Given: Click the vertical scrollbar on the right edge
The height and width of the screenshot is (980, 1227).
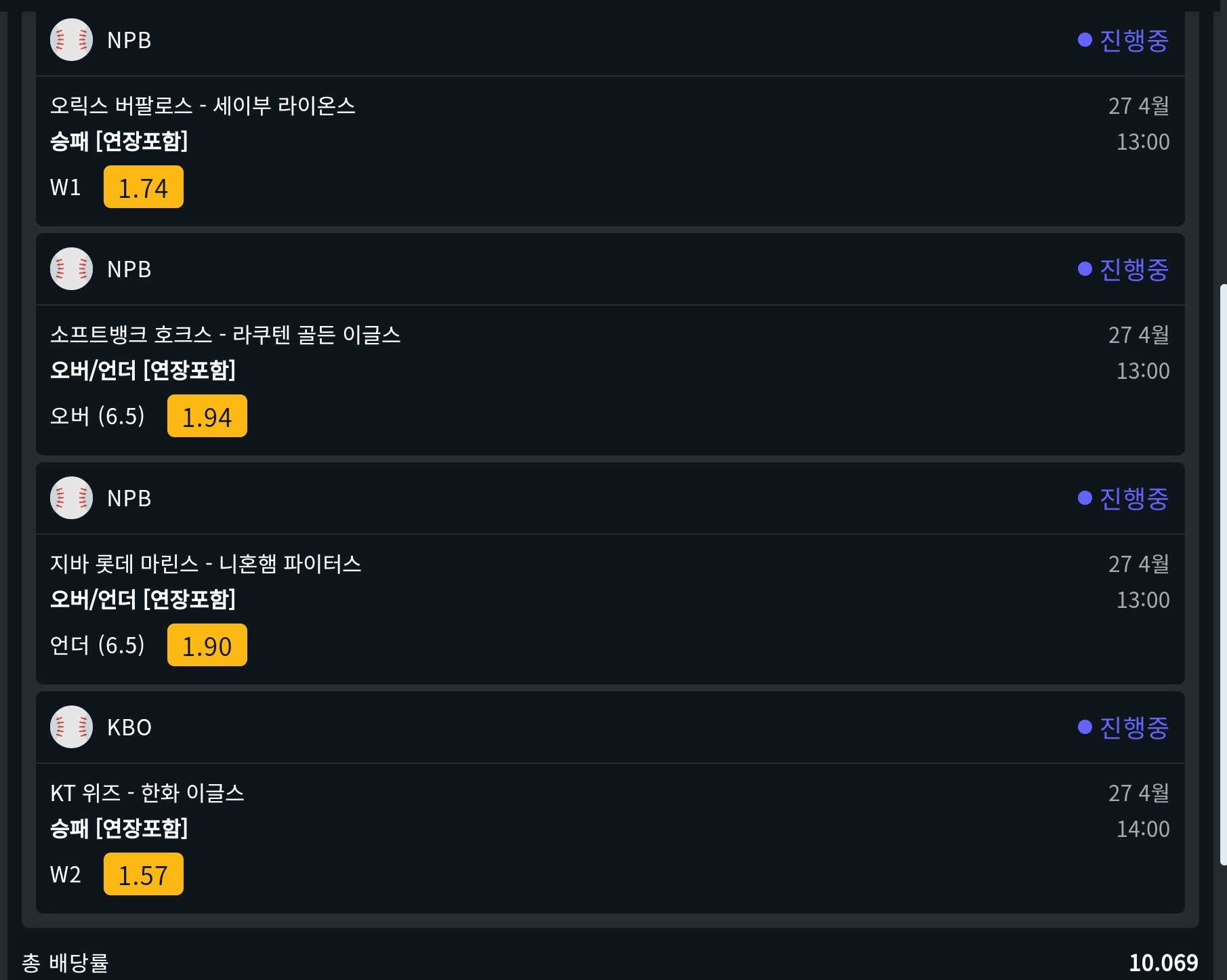Looking at the screenshot, I should [x=1222, y=575].
